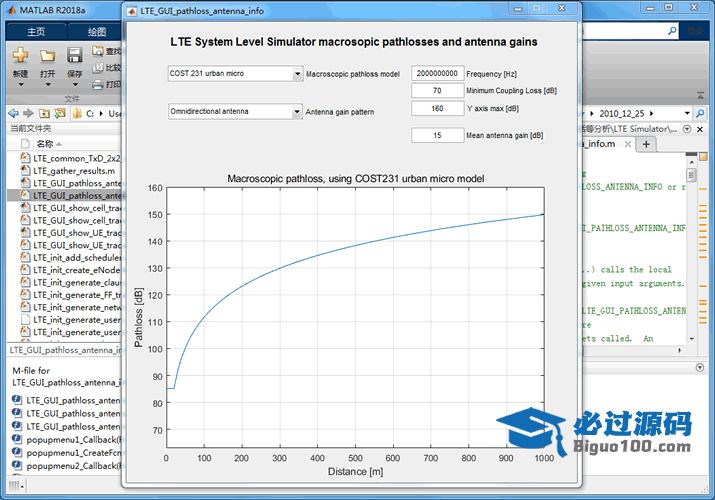Select the LTE_gather_results.m file icon
This screenshot has width=715, height=500.
pos(26,170)
